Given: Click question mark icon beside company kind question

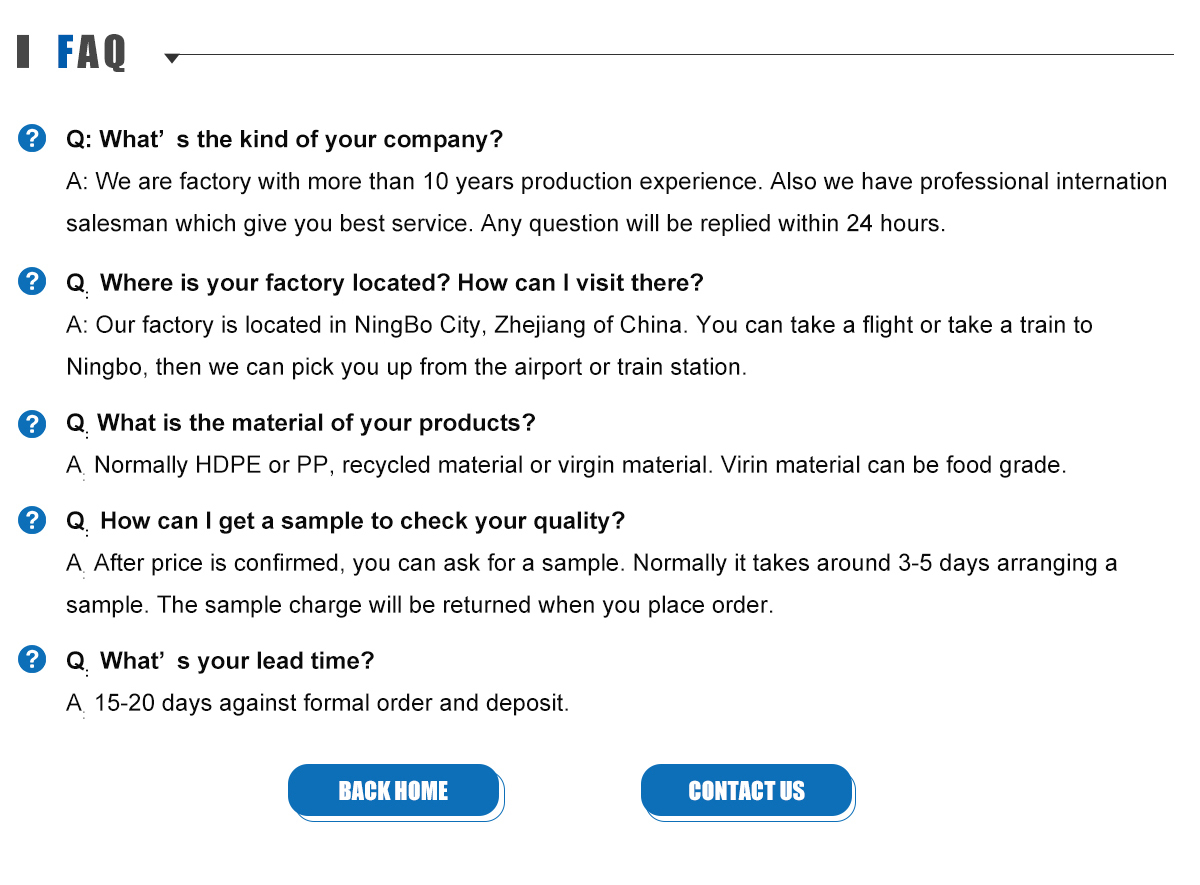Looking at the screenshot, I should [x=32, y=138].
